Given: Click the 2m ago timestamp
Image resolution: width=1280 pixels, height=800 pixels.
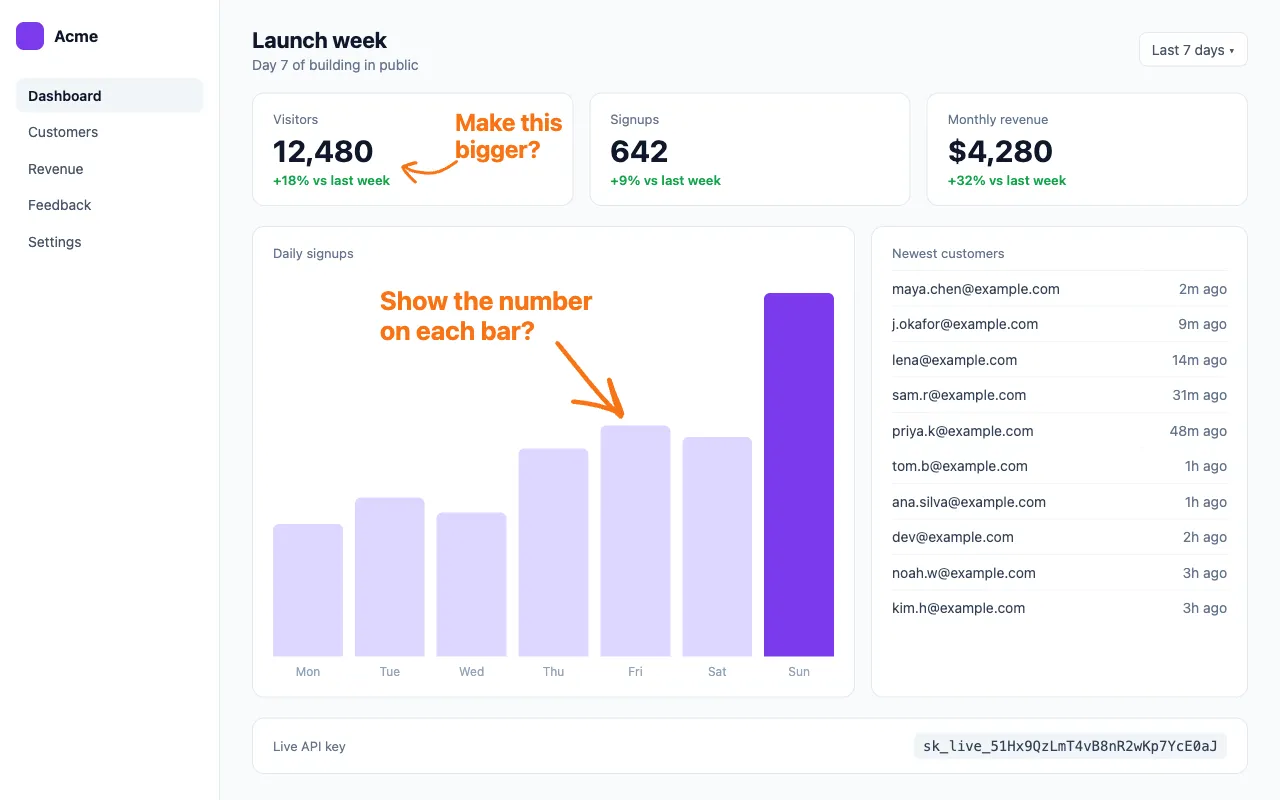Looking at the screenshot, I should (1203, 289).
